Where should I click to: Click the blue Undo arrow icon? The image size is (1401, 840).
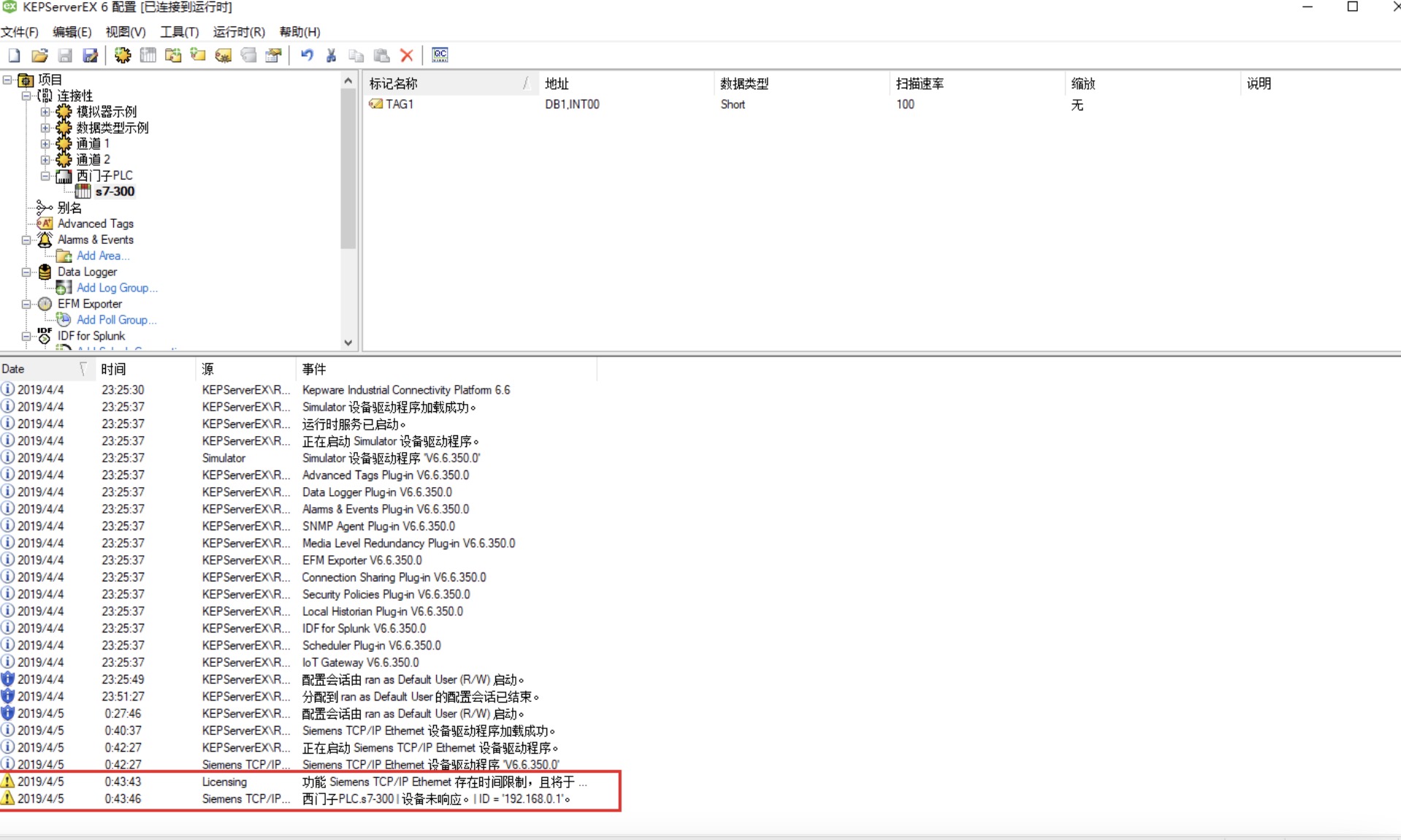point(307,55)
